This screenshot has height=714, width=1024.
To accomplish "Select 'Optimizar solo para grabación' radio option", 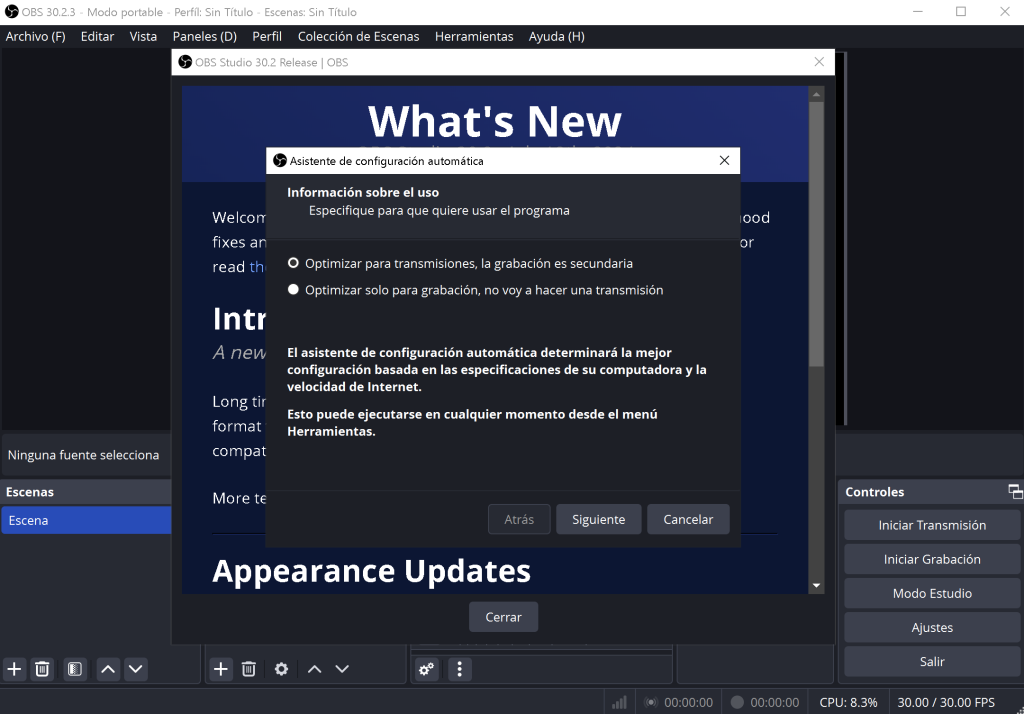I will click(293, 290).
